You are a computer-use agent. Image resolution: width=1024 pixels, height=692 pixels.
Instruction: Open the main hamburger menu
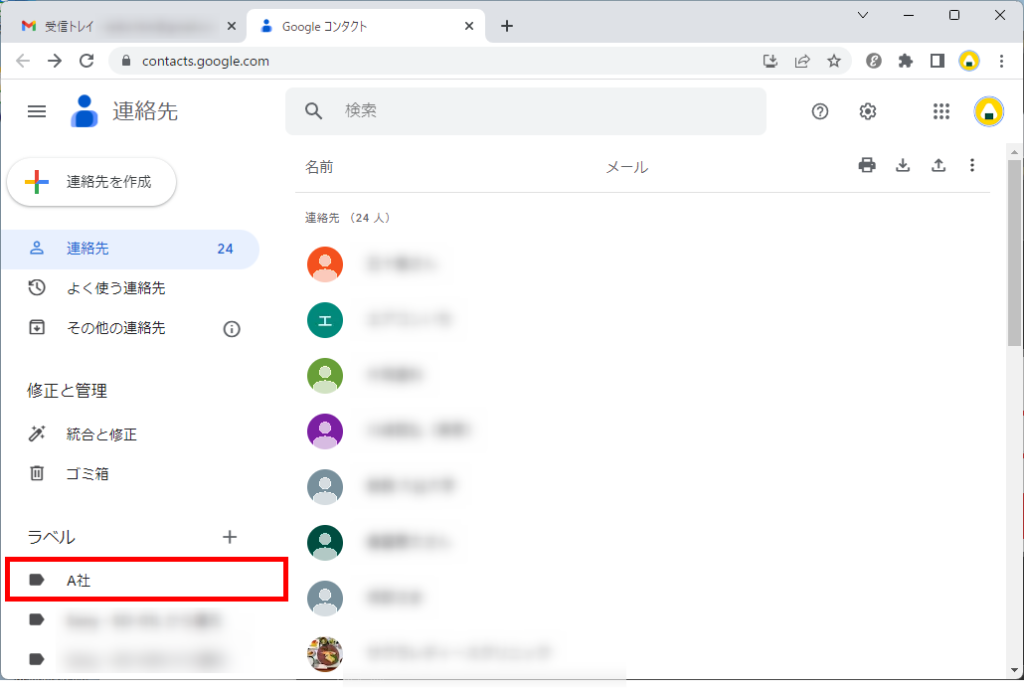click(x=37, y=111)
